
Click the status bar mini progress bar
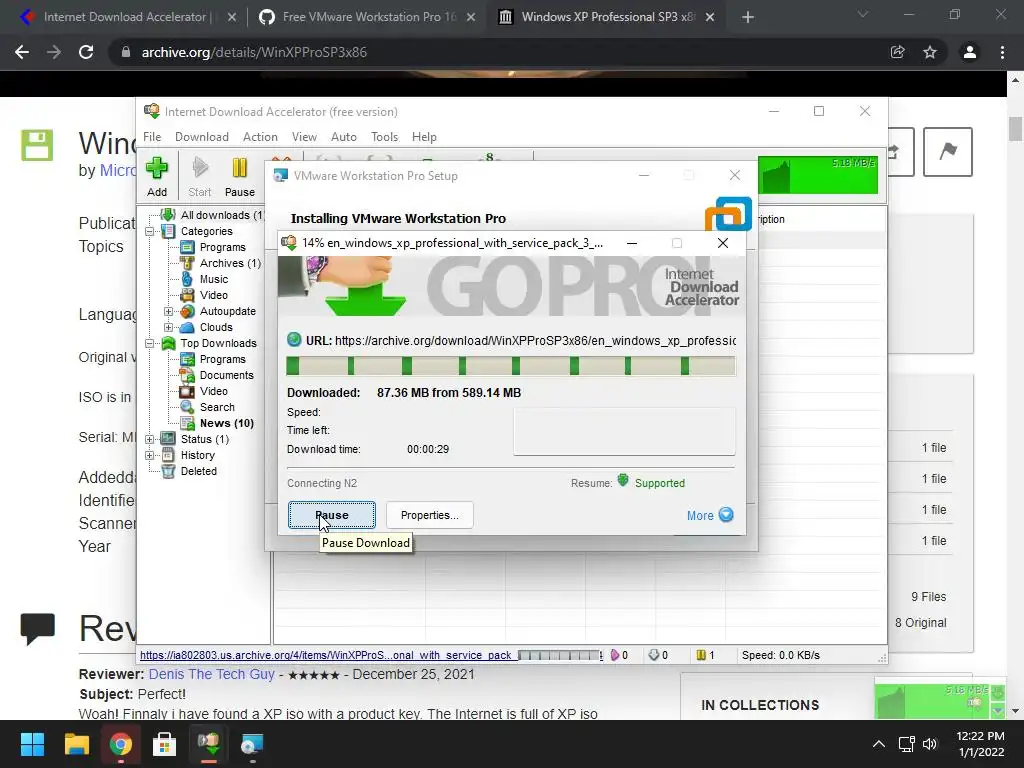[560, 655]
